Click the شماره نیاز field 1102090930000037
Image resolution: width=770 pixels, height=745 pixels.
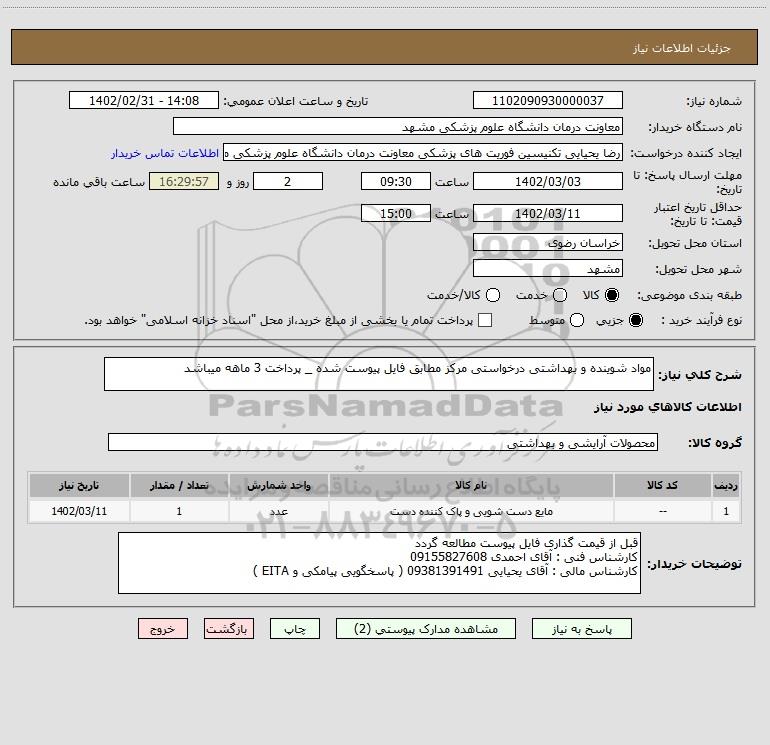[x=548, y=101]
